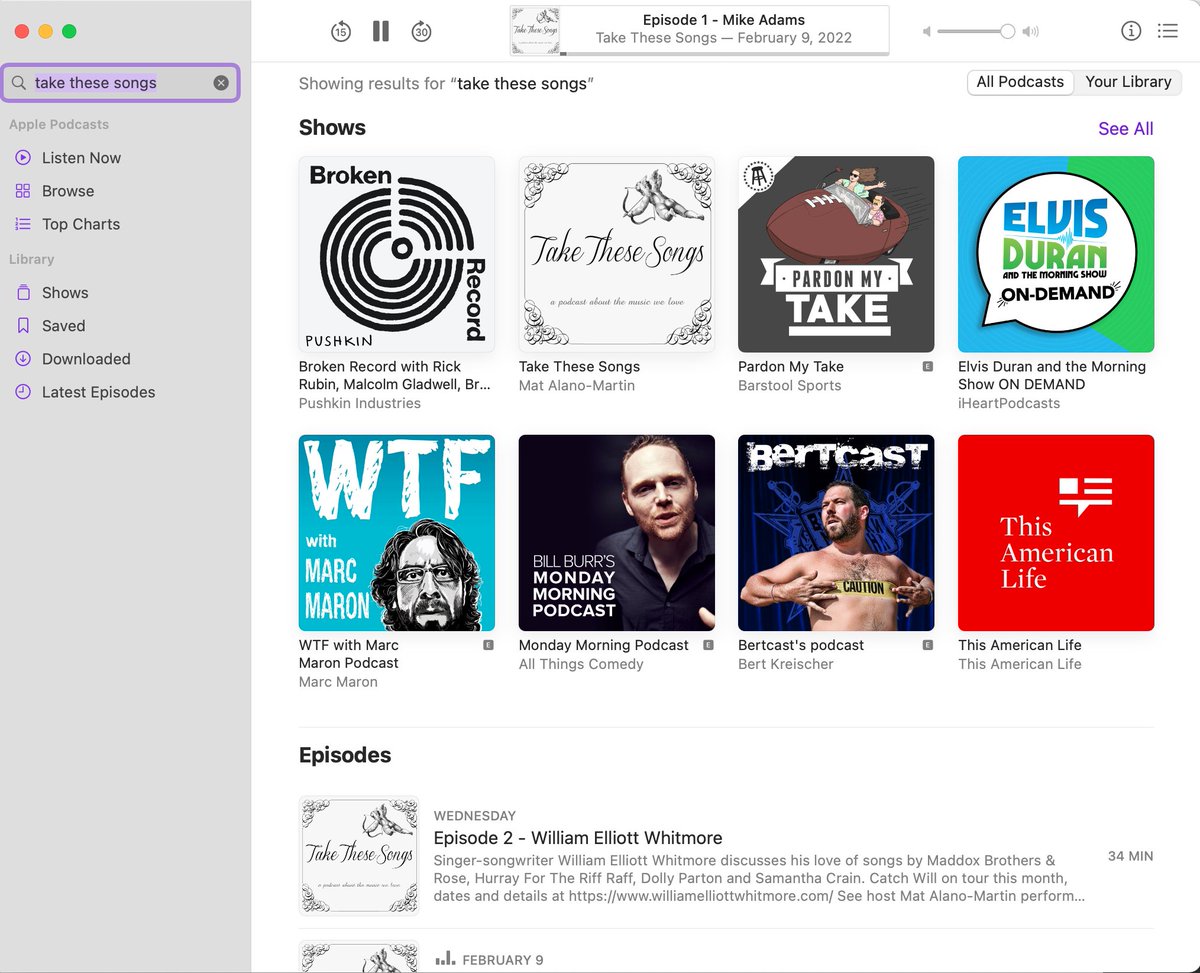Pause the playing episode

pyautogui.click(x=381, y=31)
